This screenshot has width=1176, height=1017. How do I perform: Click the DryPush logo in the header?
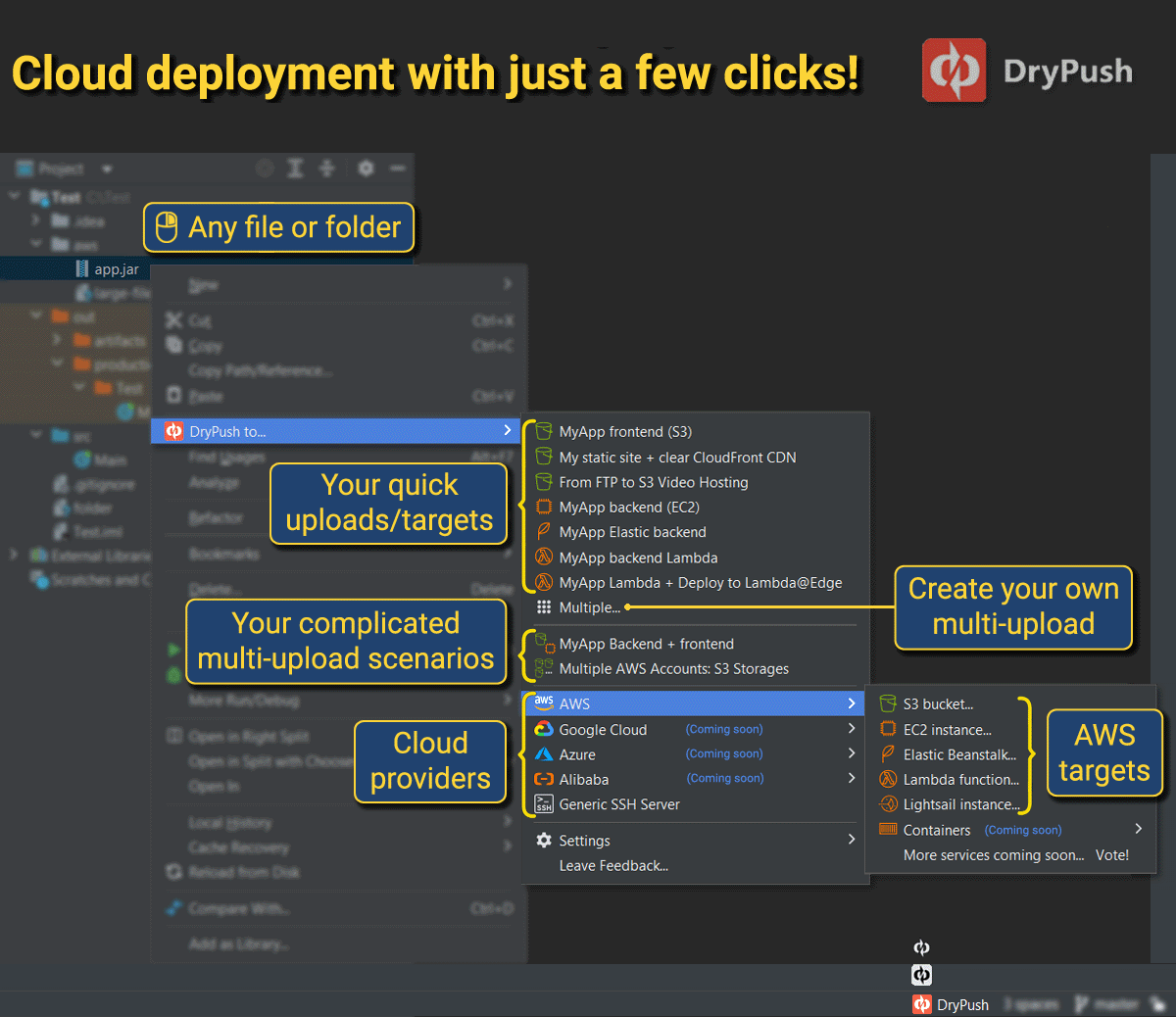pos(954,71)
